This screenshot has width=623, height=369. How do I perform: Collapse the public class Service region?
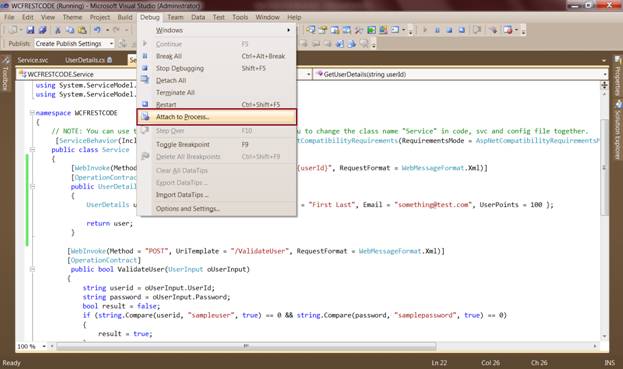(32, 150)
